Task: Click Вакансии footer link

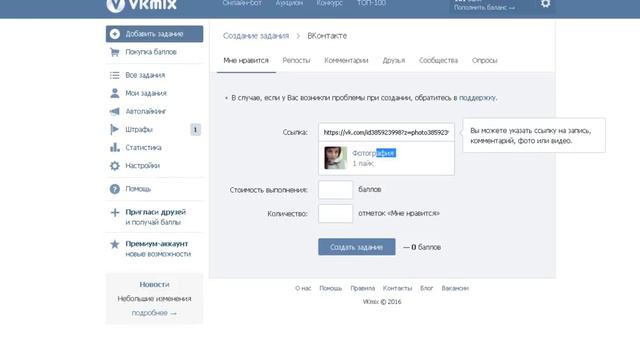Action: [455, 288]
